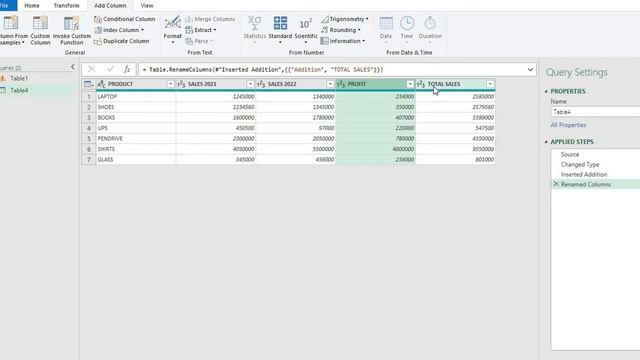Image resolution: width=640 pixels, height=360 pixels.
Task: Add a Custom Column
Action: point(40,30)
